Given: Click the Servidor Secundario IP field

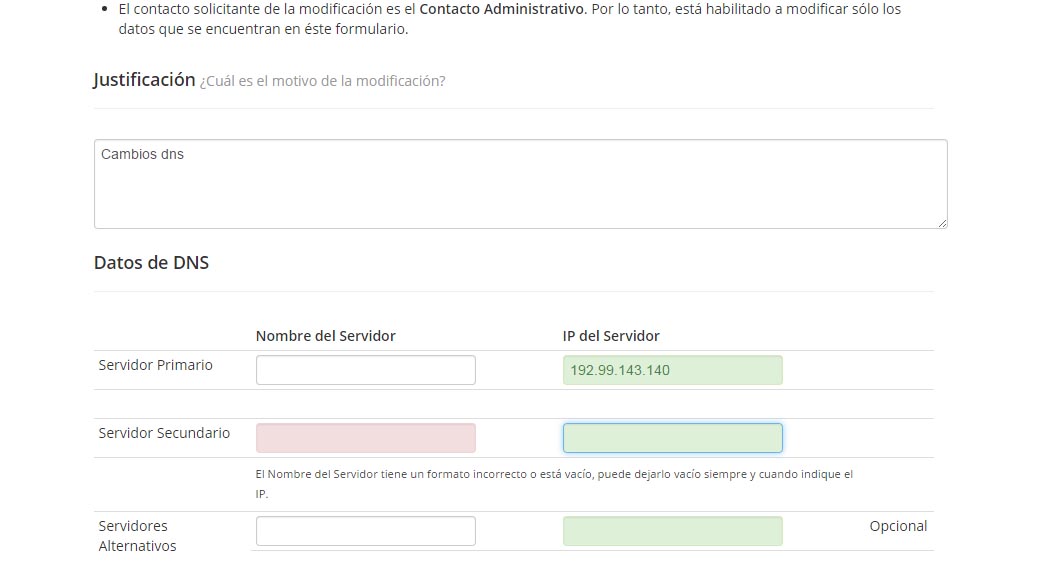Looking at the screenshot, I should pyautogui.click(x=673, y=438).
